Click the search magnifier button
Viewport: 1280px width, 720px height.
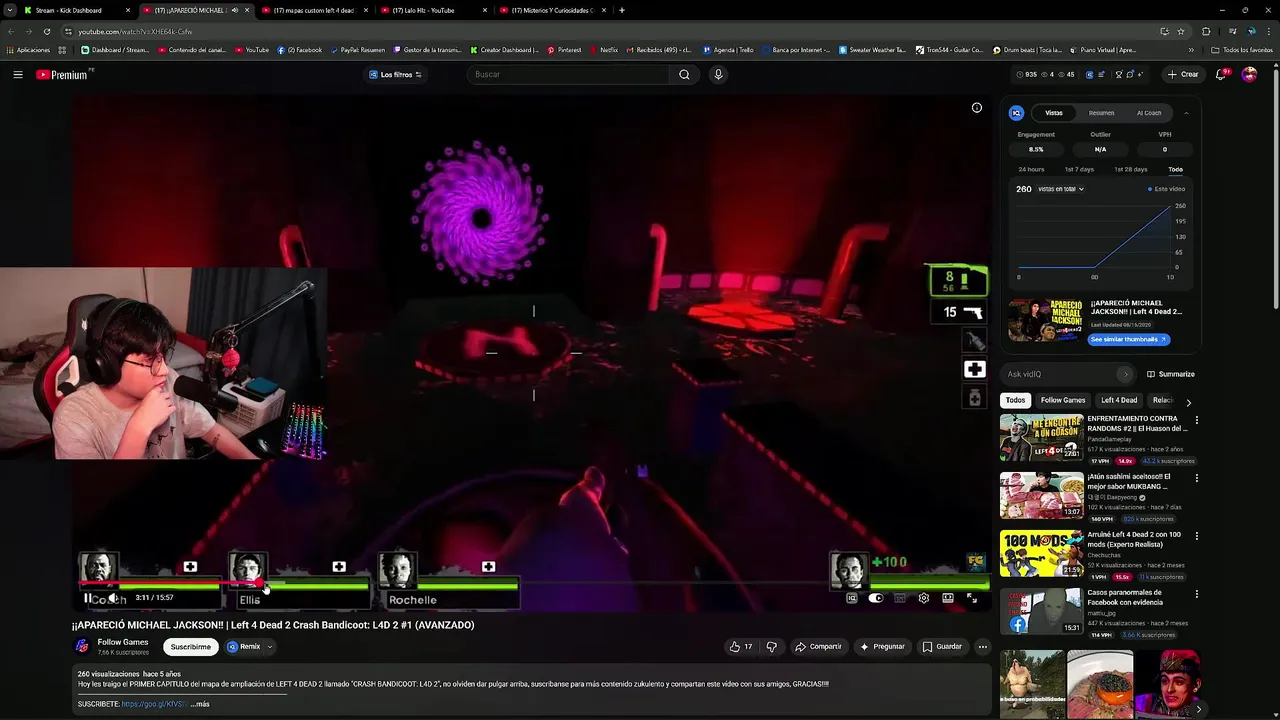(x=684, y=74)
